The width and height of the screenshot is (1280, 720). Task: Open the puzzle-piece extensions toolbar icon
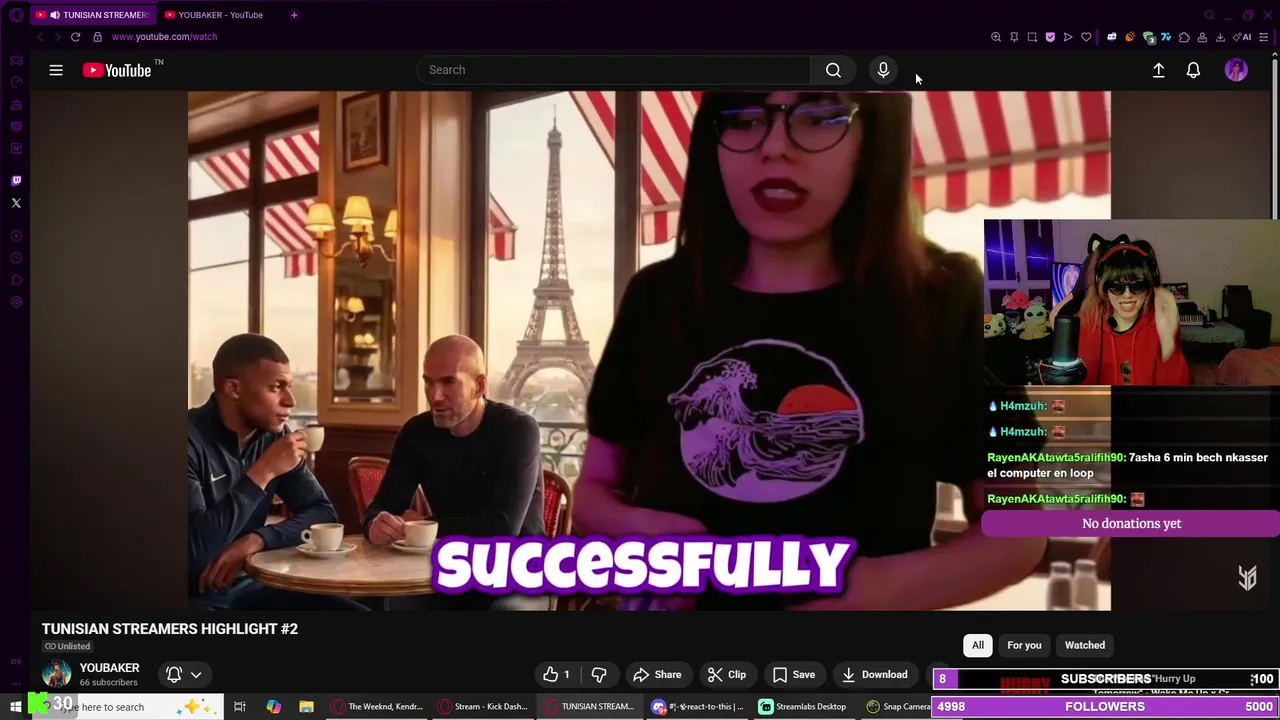point(1184,37)
